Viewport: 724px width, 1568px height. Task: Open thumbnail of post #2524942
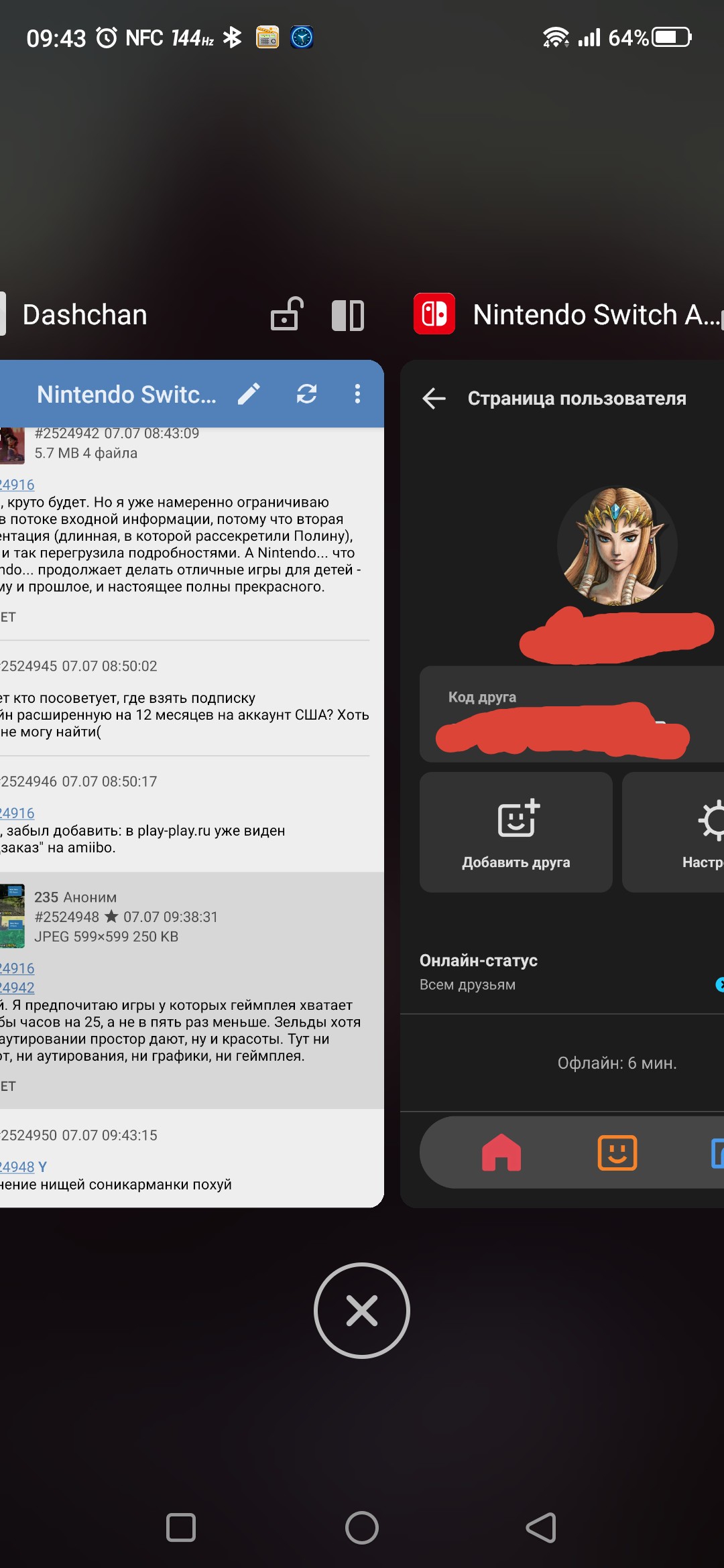[x=12, y=445]
